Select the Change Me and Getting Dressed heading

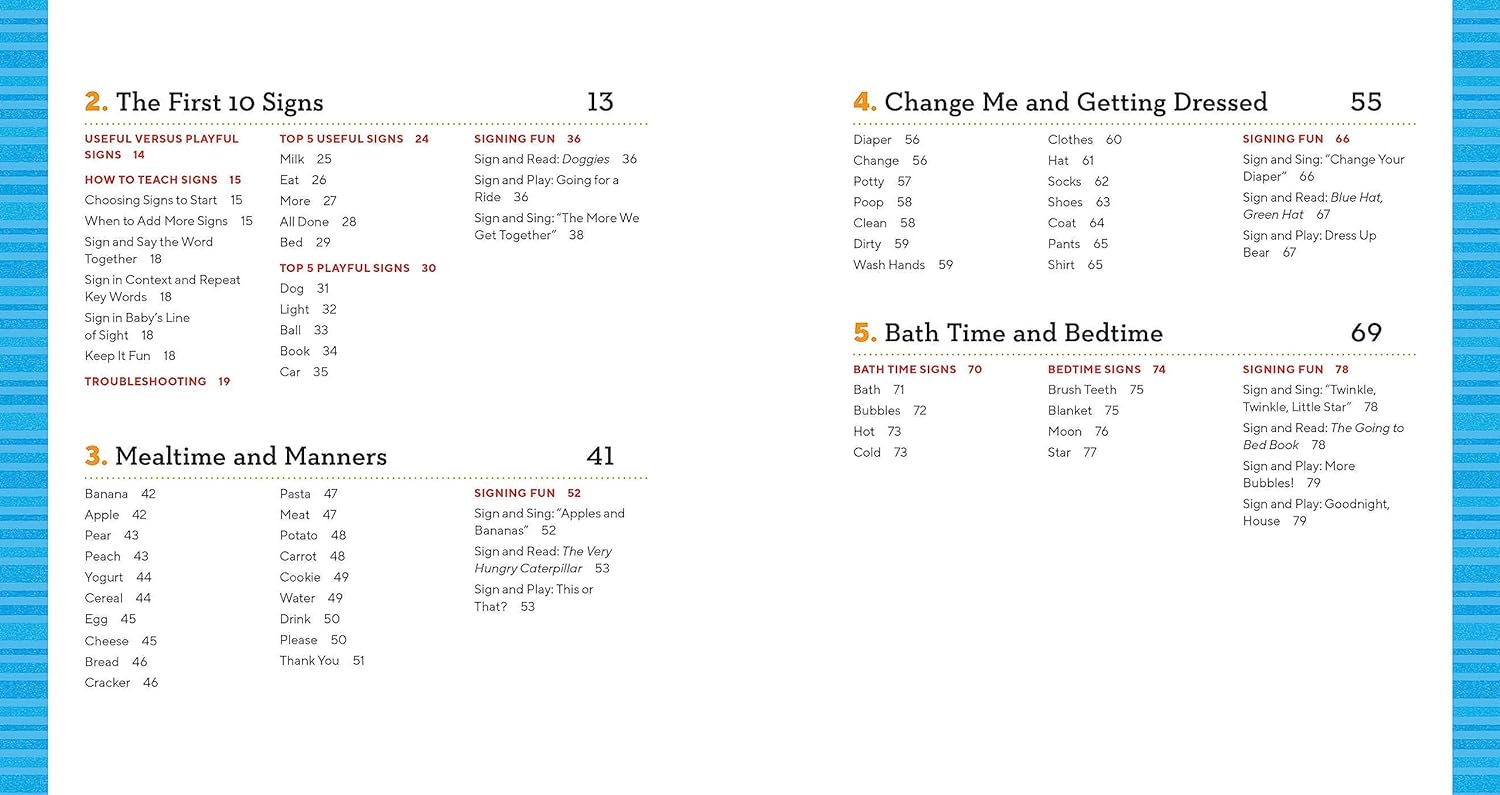point(1060,102)
